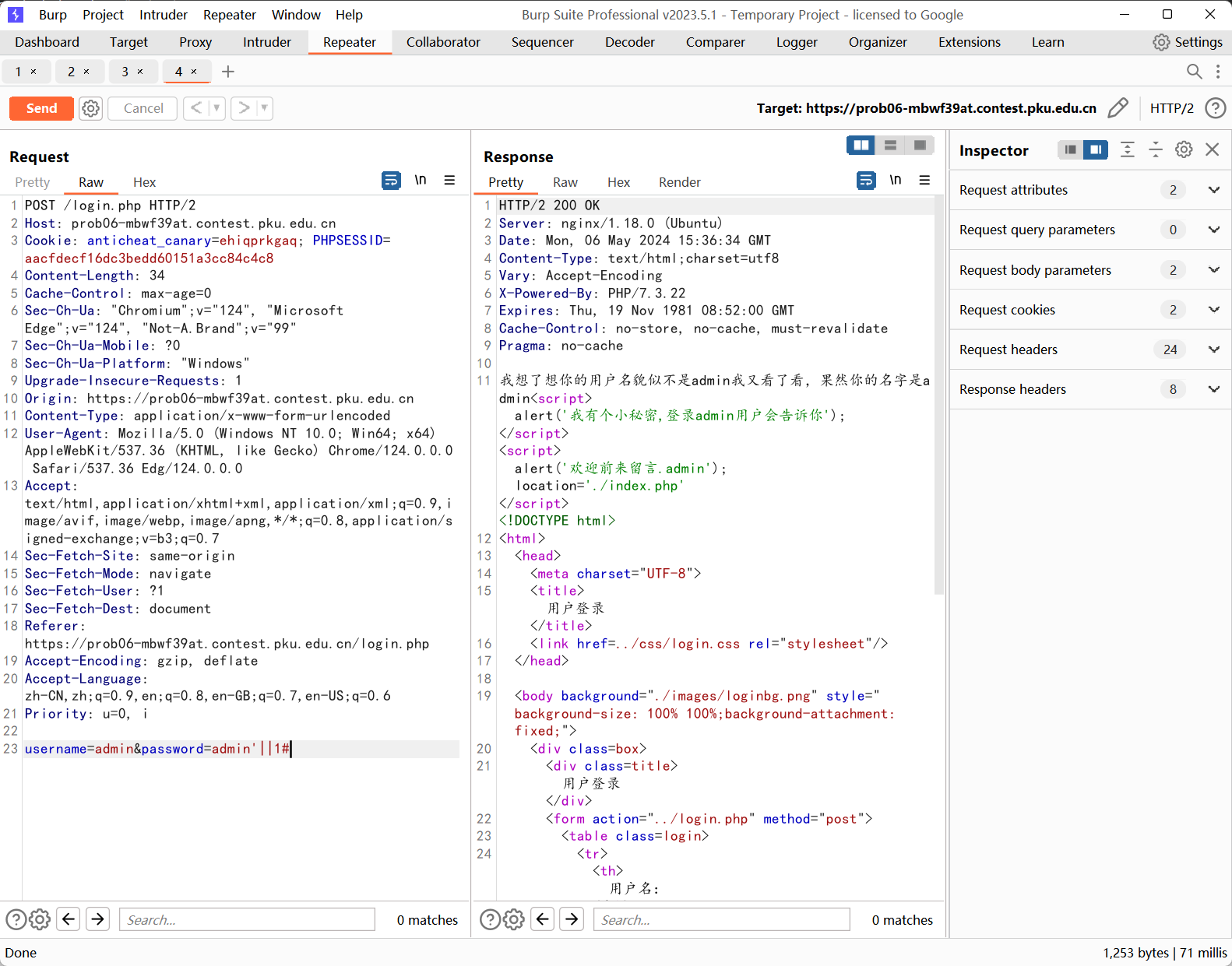Open Inspector settings gear
1232x966 pixels.
(1184, 149)
